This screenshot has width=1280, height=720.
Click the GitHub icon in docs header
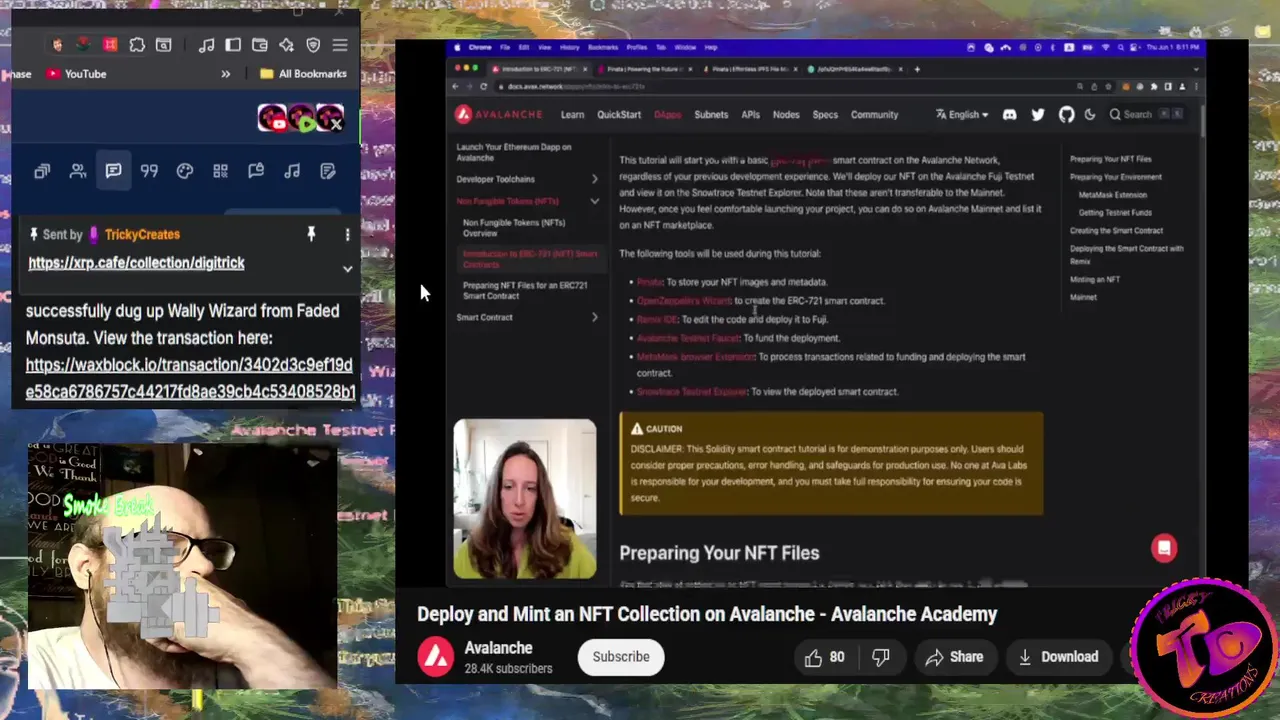pos(1066,115)
